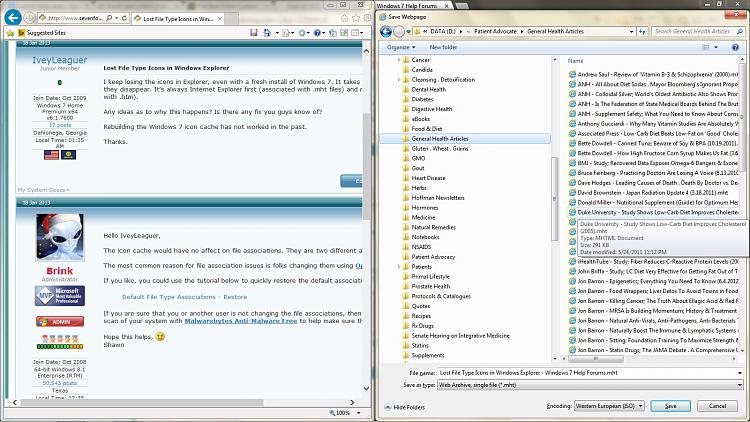Expand the Patients folder tree node
Screen dimensions: 750x422
(x=399, y=267)
